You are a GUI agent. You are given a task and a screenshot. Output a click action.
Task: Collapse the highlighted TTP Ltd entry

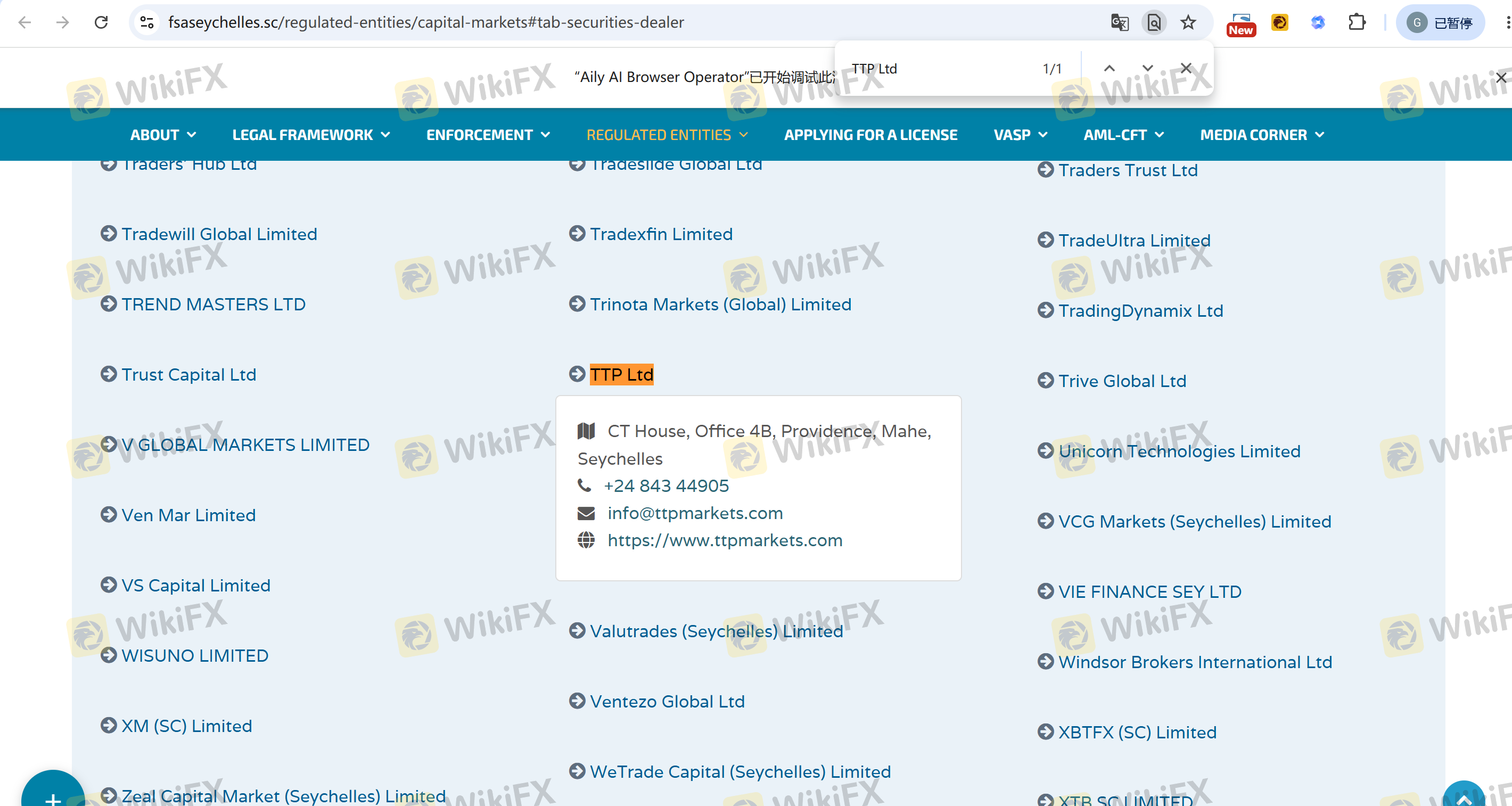pos(621,375)
